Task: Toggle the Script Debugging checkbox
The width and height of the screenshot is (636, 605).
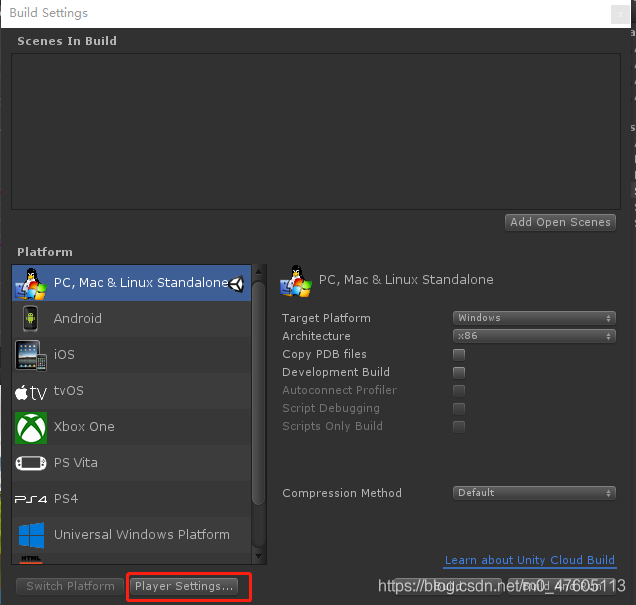Action: (x=459, y=408)
